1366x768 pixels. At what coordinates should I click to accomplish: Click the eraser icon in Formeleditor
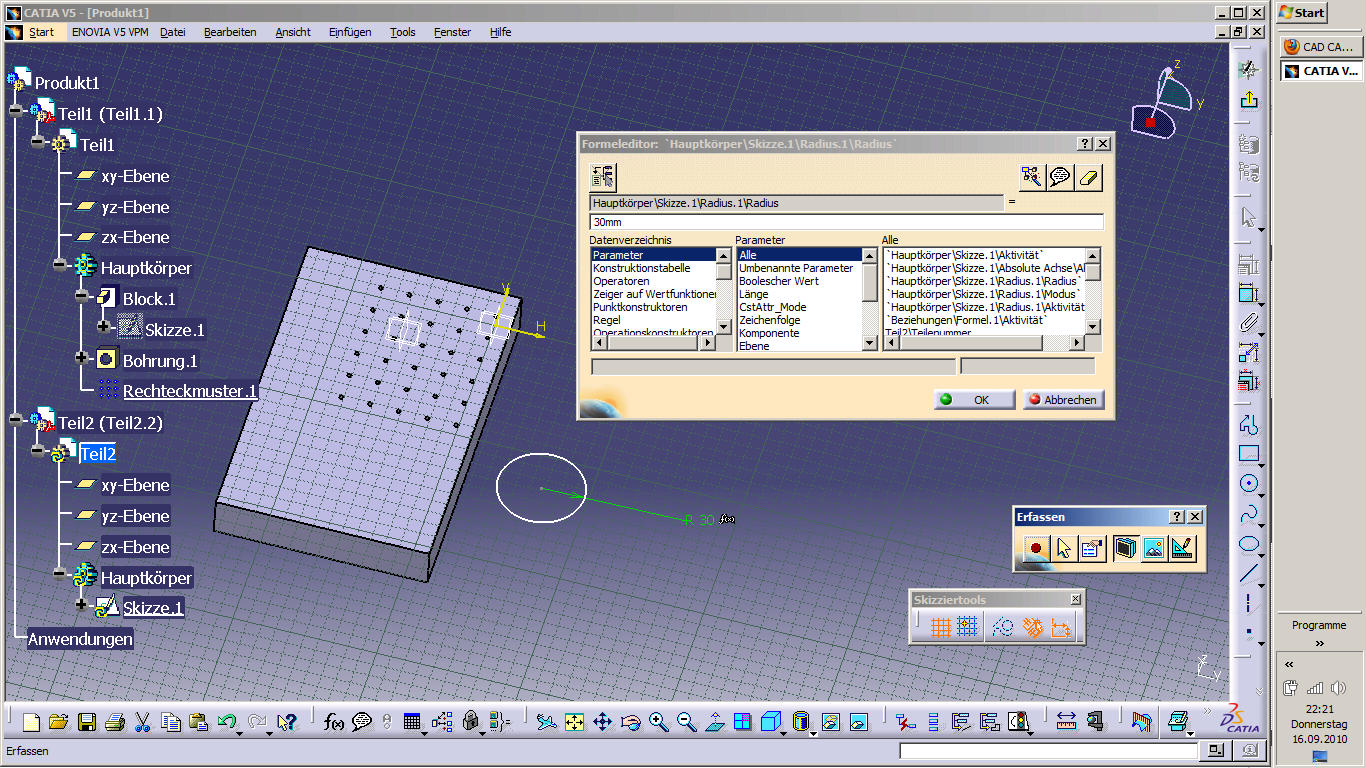(x=1090, y=177)
